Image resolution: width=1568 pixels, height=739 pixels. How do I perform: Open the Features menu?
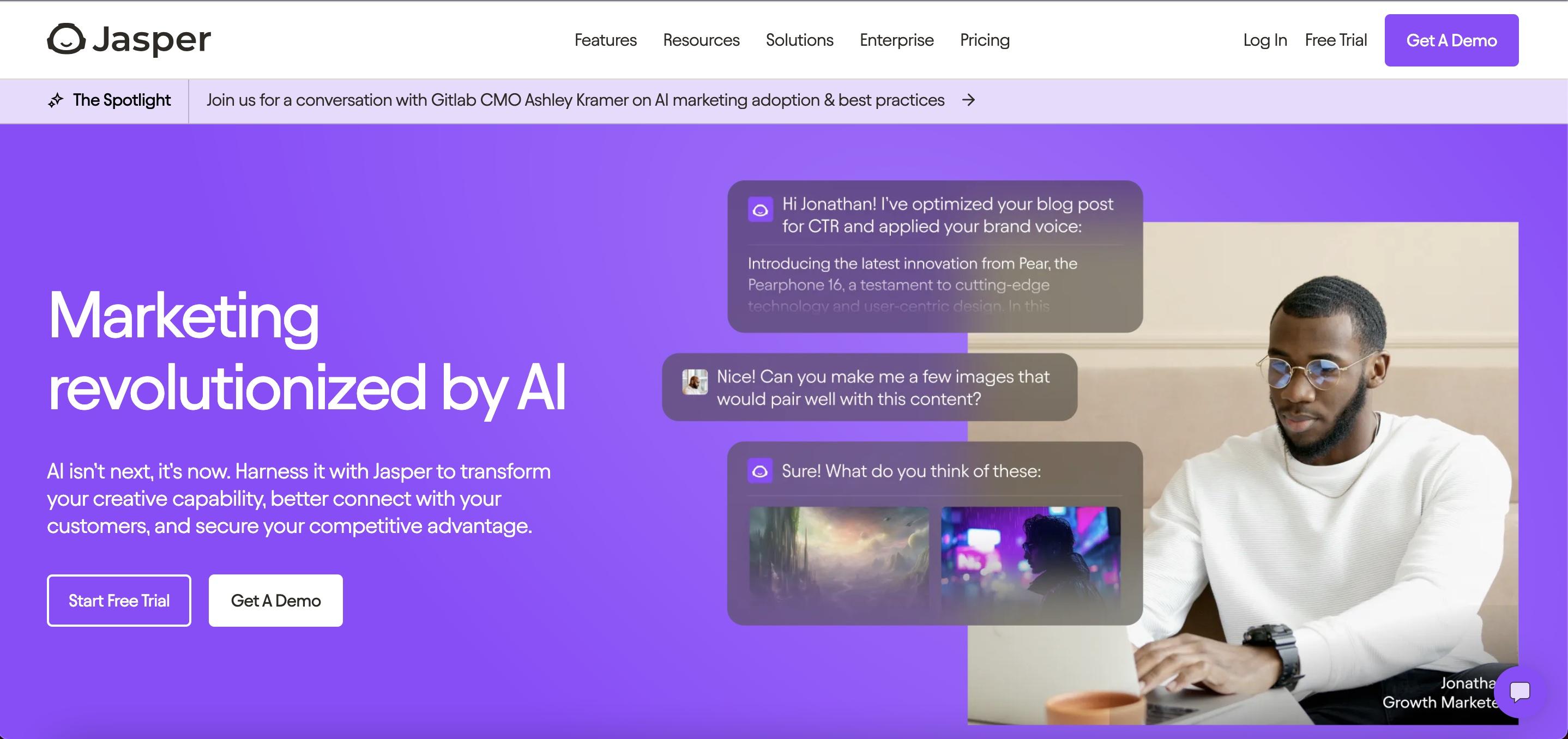[605, 40]
